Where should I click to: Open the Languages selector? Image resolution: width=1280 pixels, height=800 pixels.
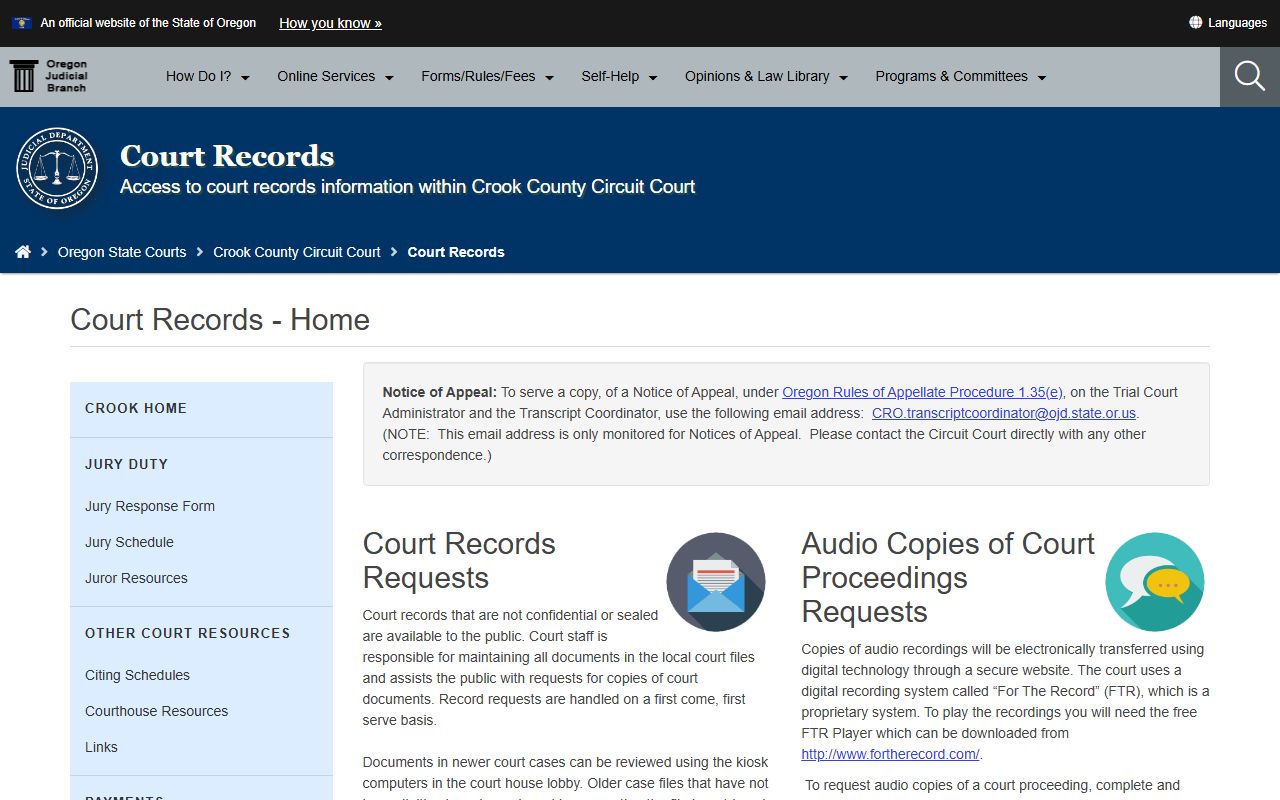[x=1228, y=22]
